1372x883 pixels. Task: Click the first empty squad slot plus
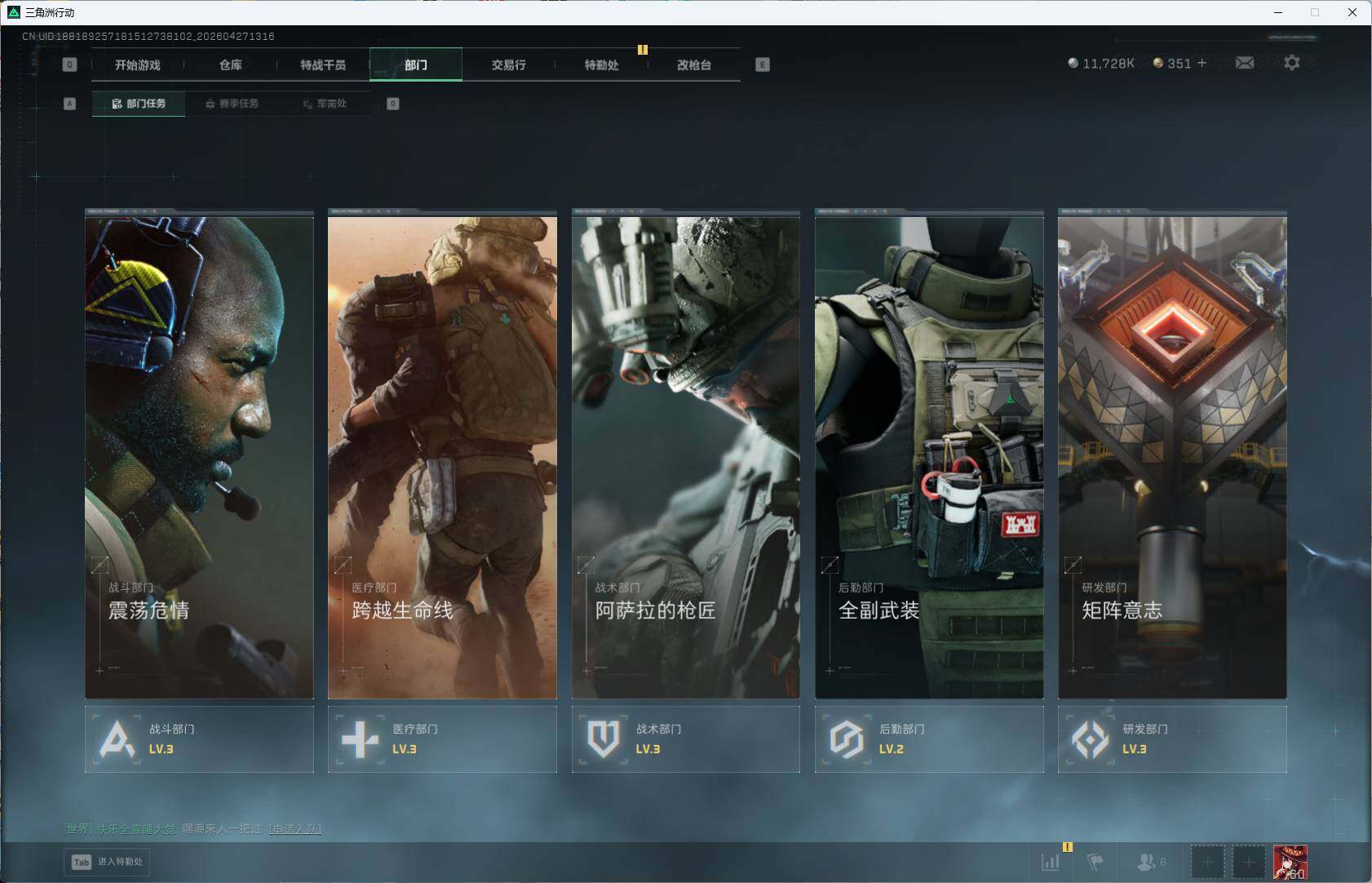point(1207,862)
